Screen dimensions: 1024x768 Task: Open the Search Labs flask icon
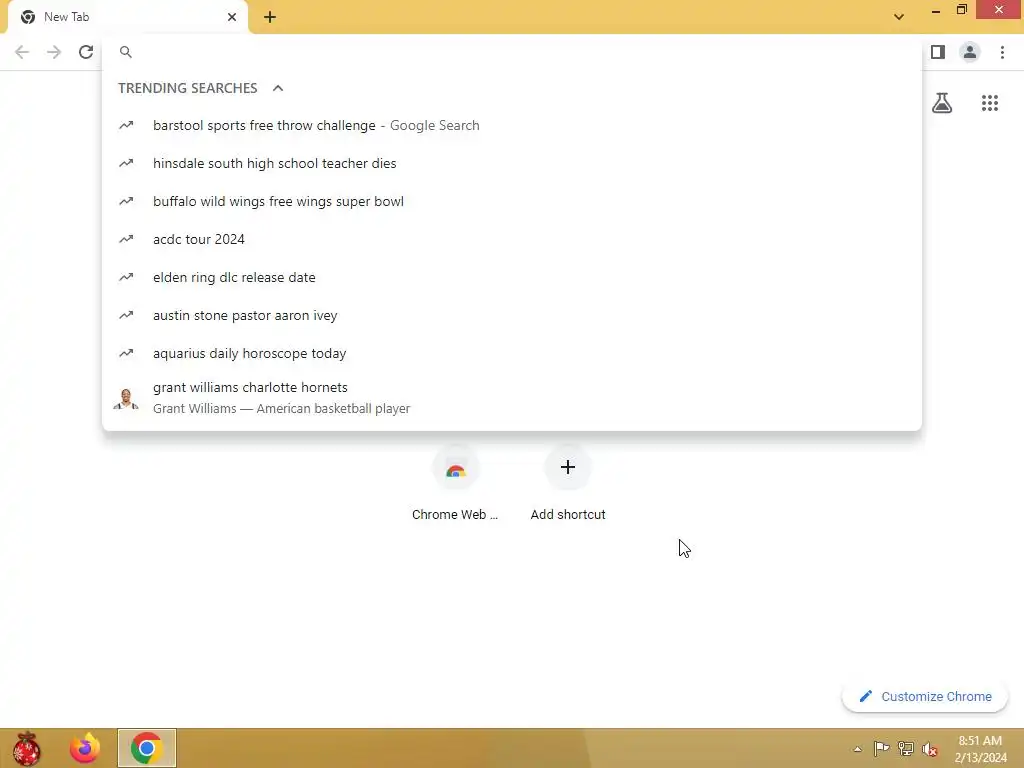942,103
